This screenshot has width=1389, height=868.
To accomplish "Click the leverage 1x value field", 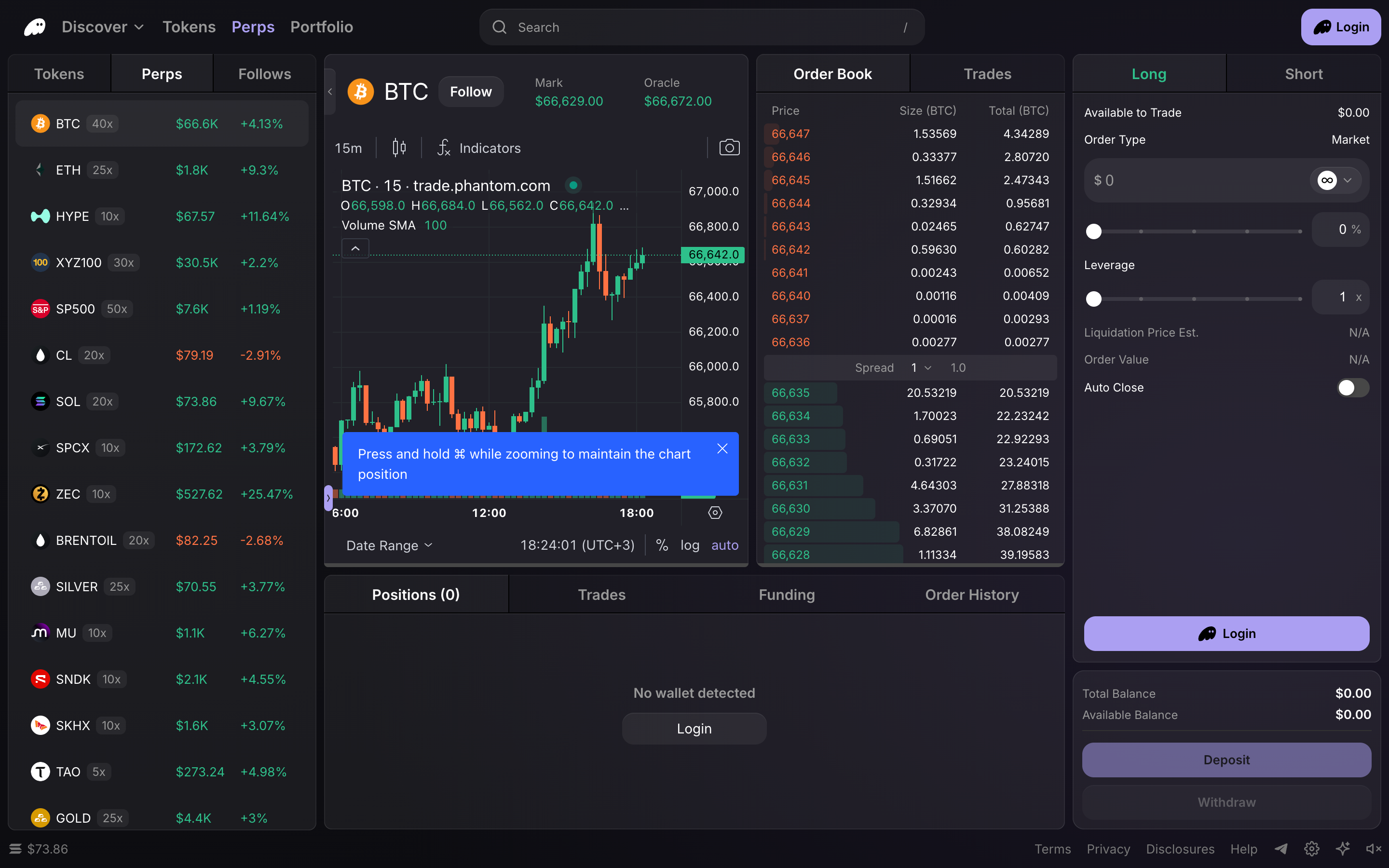I will 1340,297.
